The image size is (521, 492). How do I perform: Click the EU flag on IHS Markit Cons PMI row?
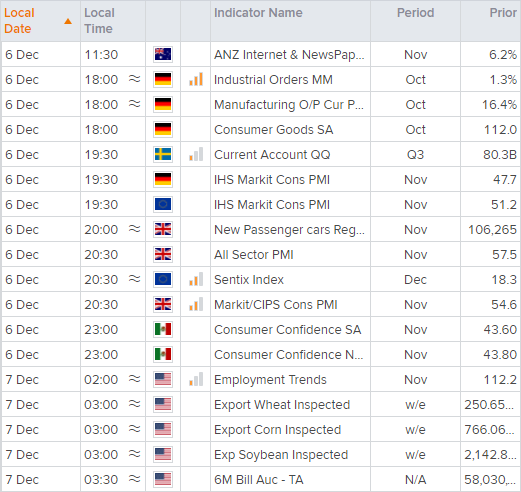click(163, 204)
